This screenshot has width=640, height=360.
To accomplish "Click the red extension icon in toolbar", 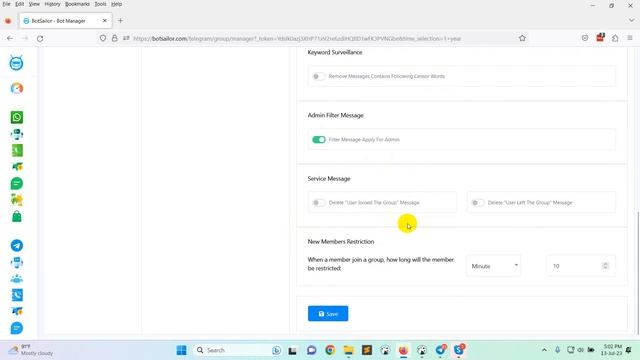I will tap(600, 38).
